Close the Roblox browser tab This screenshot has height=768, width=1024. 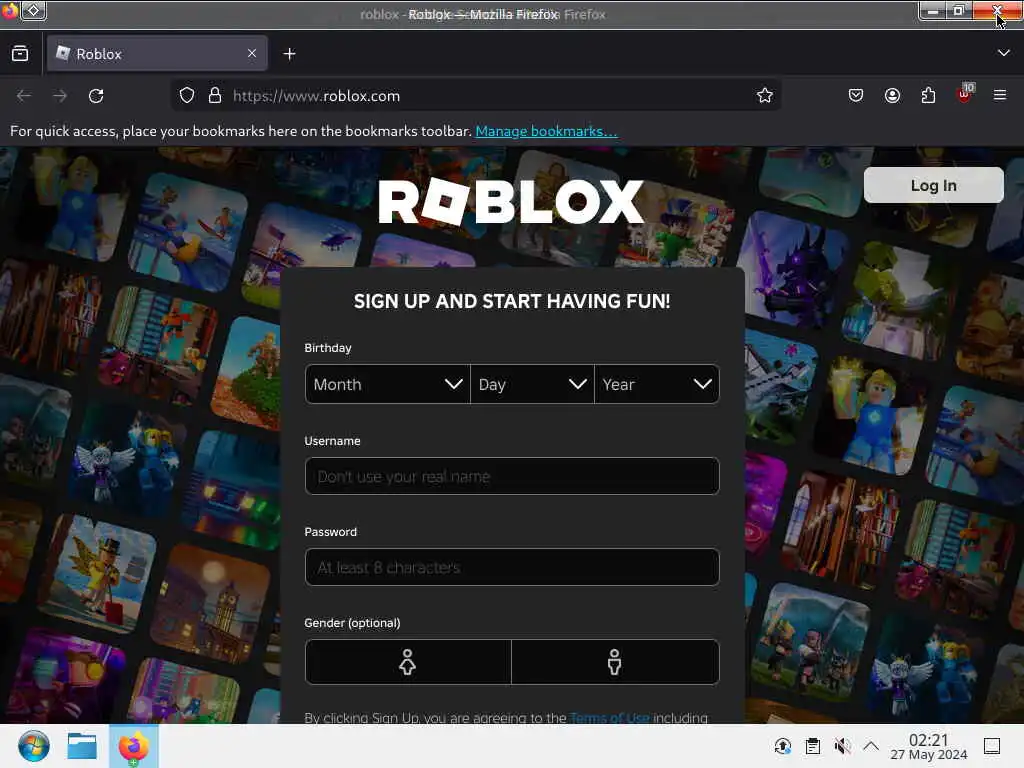252,54
